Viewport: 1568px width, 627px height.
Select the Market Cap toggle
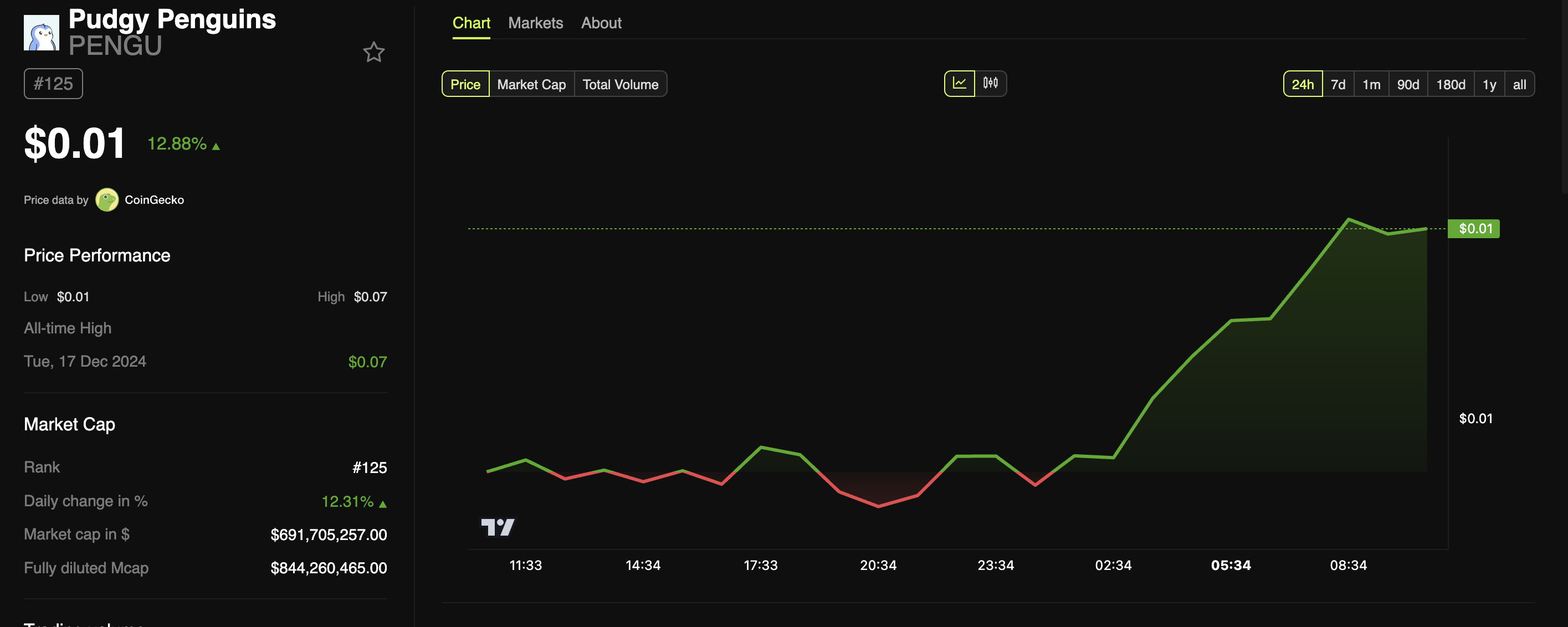(x=531, y=83)
